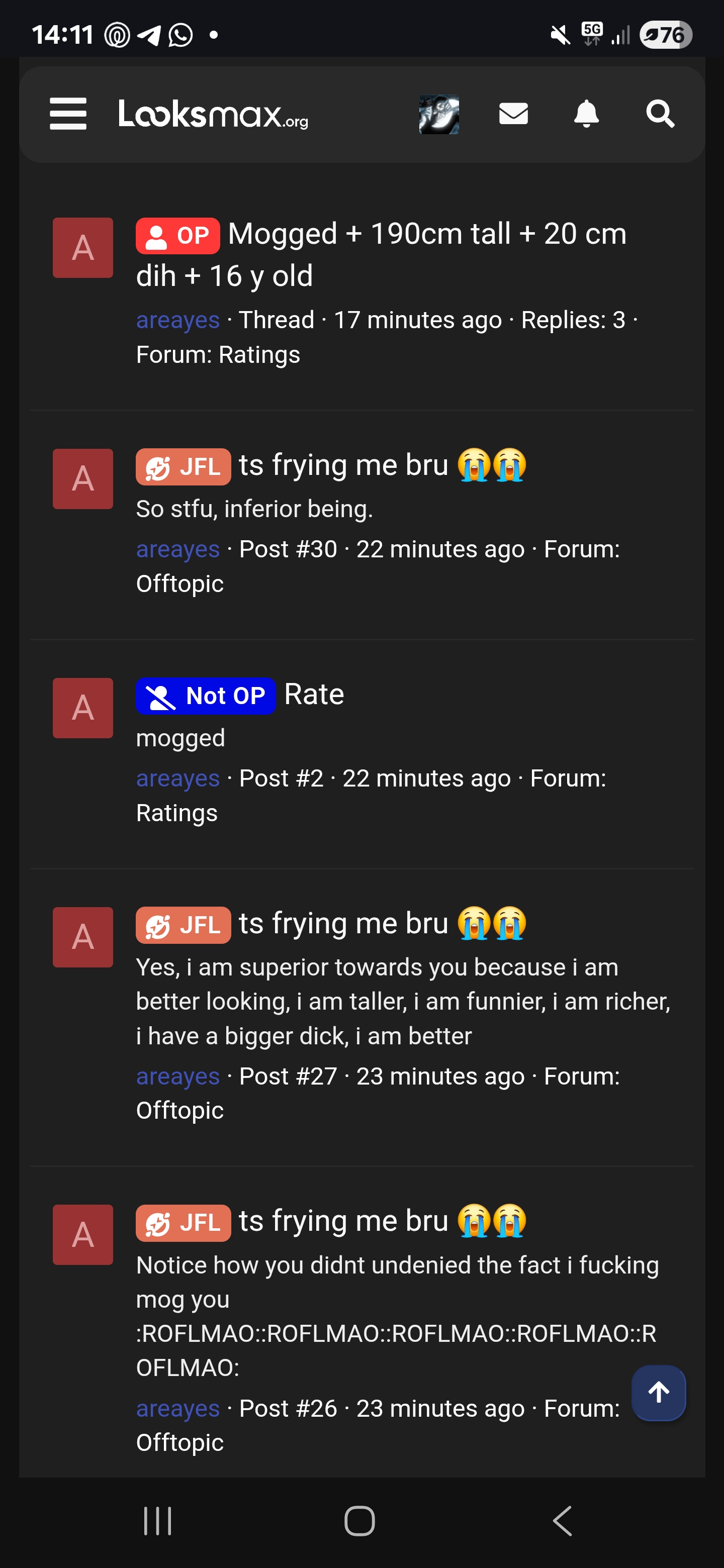
Task: Open the profile avatar thumbnail in header
Action: pos(438,114)
